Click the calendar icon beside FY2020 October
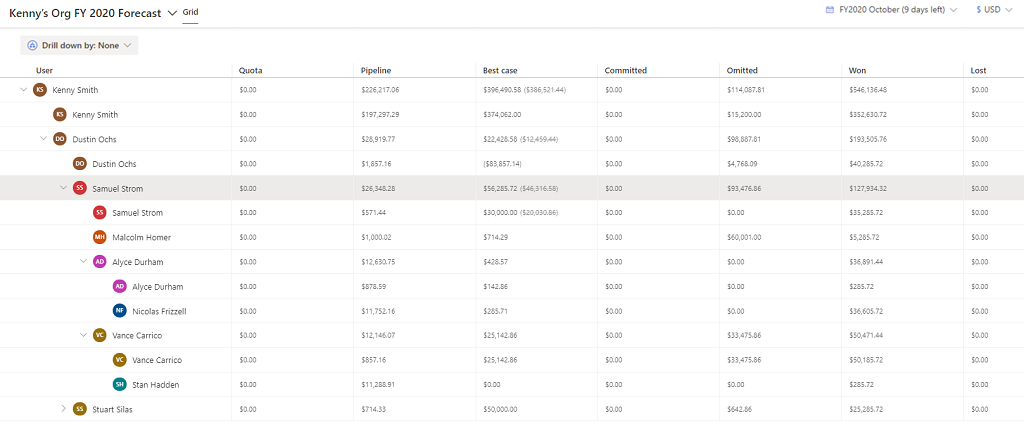This screenshot has height=425, width=1024. click(829, 10)
